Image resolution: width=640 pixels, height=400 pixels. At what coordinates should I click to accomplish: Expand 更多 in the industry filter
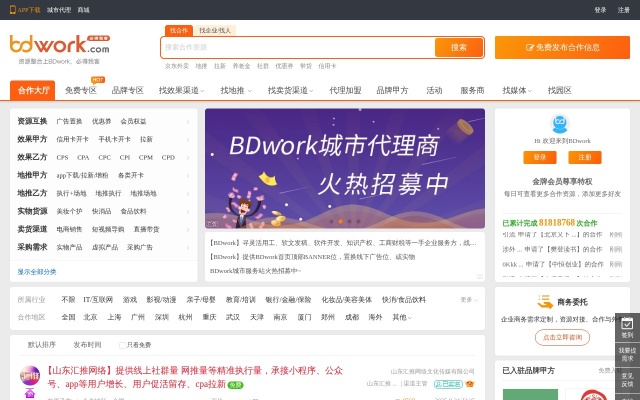click(469, 299)
